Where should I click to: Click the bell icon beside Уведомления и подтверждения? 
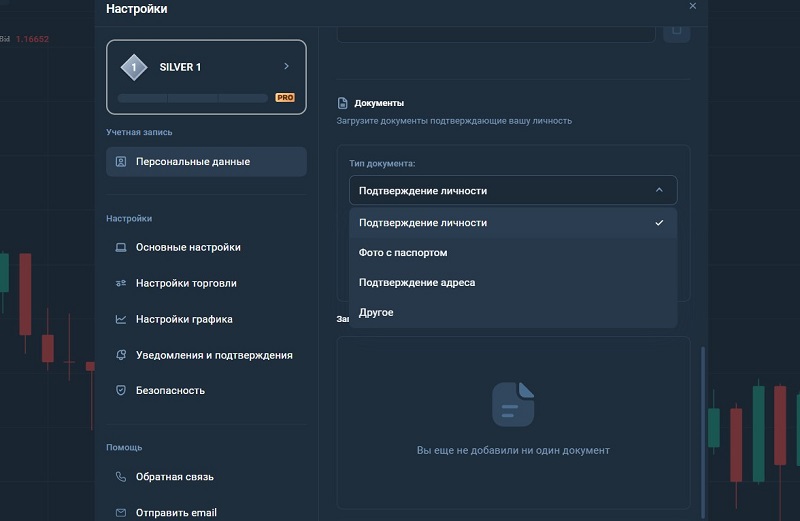tap(121, 355)
